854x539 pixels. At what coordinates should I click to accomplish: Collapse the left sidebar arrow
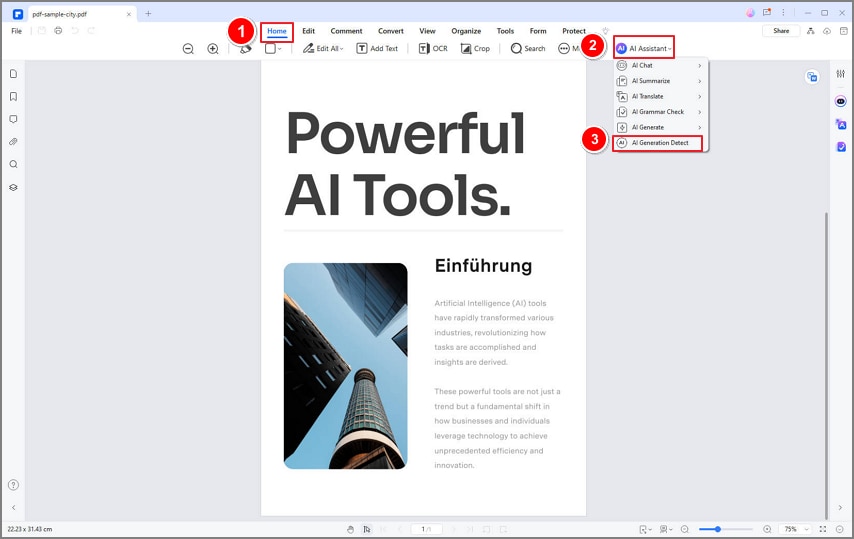point(14,507)
